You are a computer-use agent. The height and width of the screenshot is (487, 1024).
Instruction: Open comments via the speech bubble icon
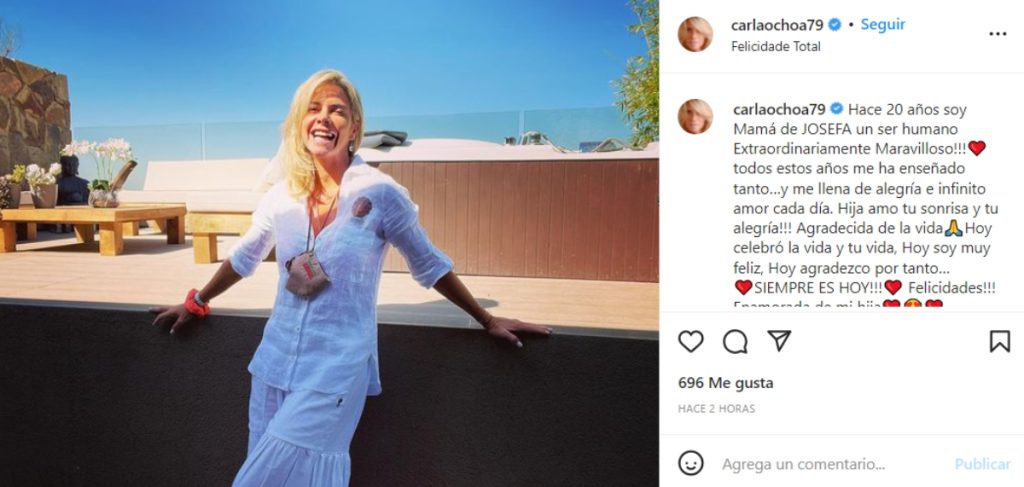(735, 341)
